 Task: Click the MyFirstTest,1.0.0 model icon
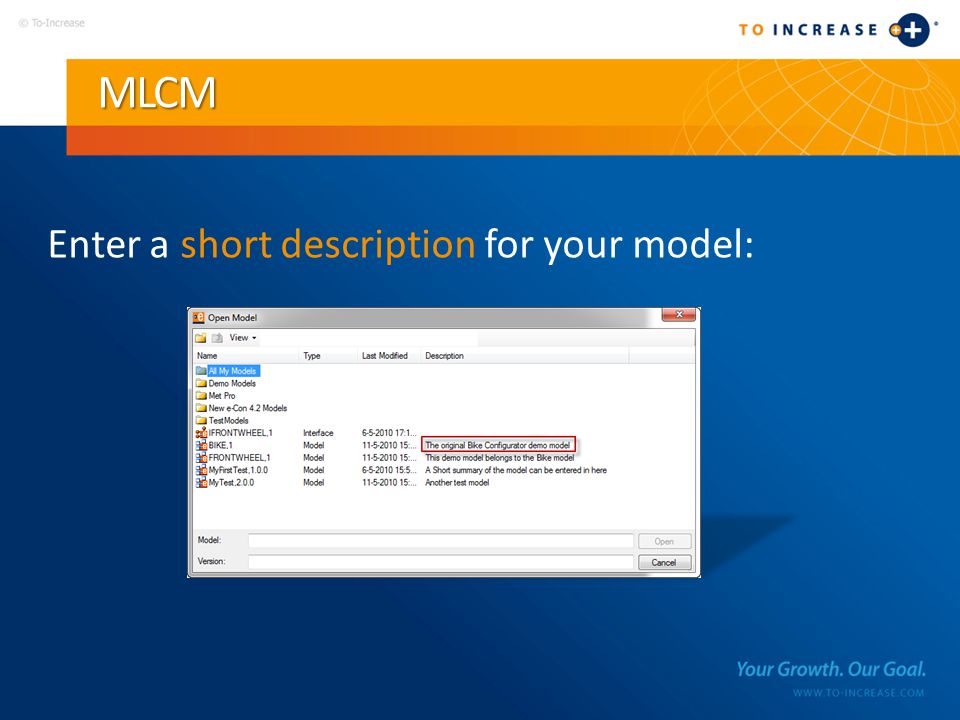[201, 470]
